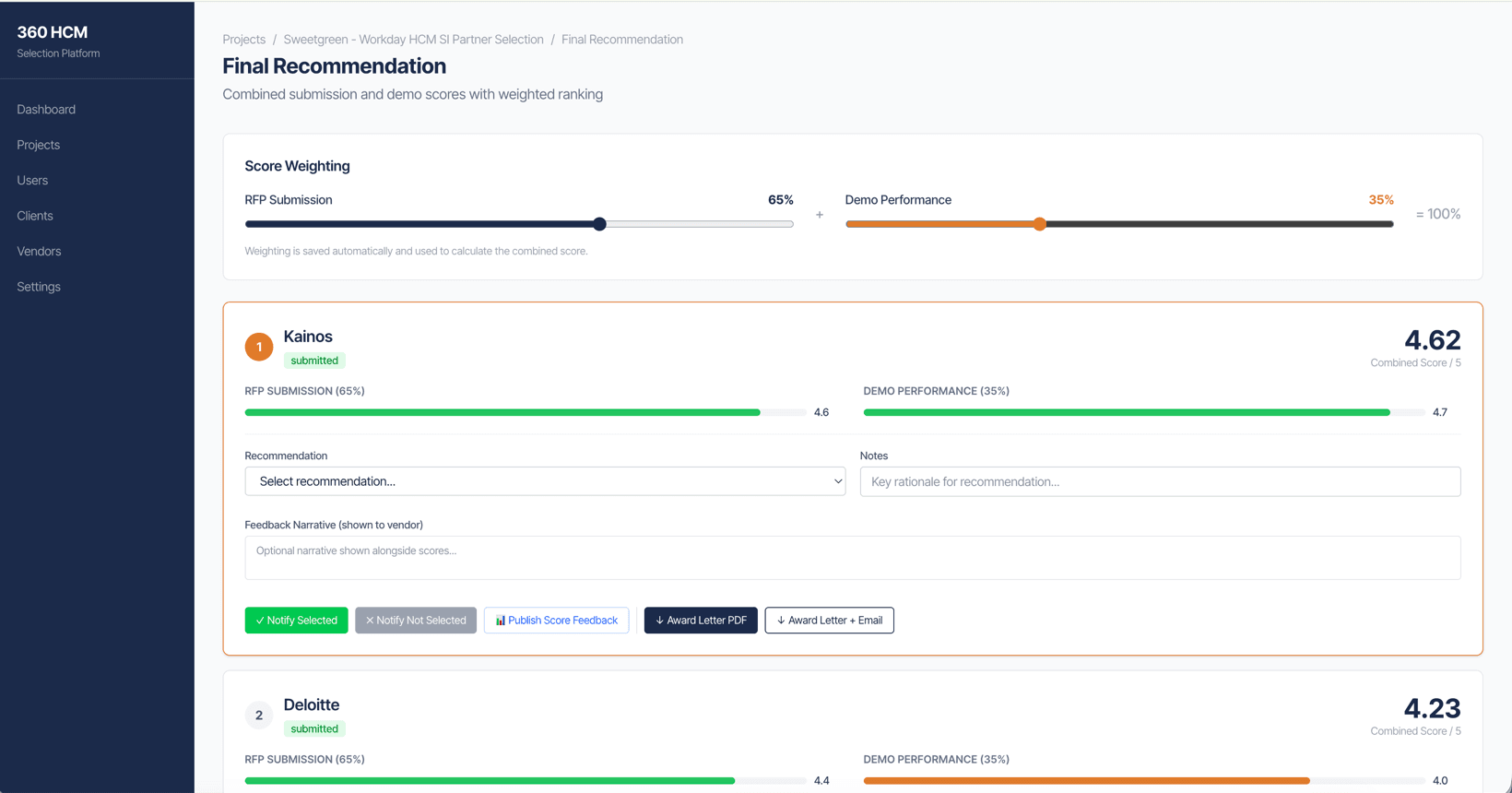Open the Vendors section
1512x793 pixels.
pyautogui.click(x=39, y=251)
